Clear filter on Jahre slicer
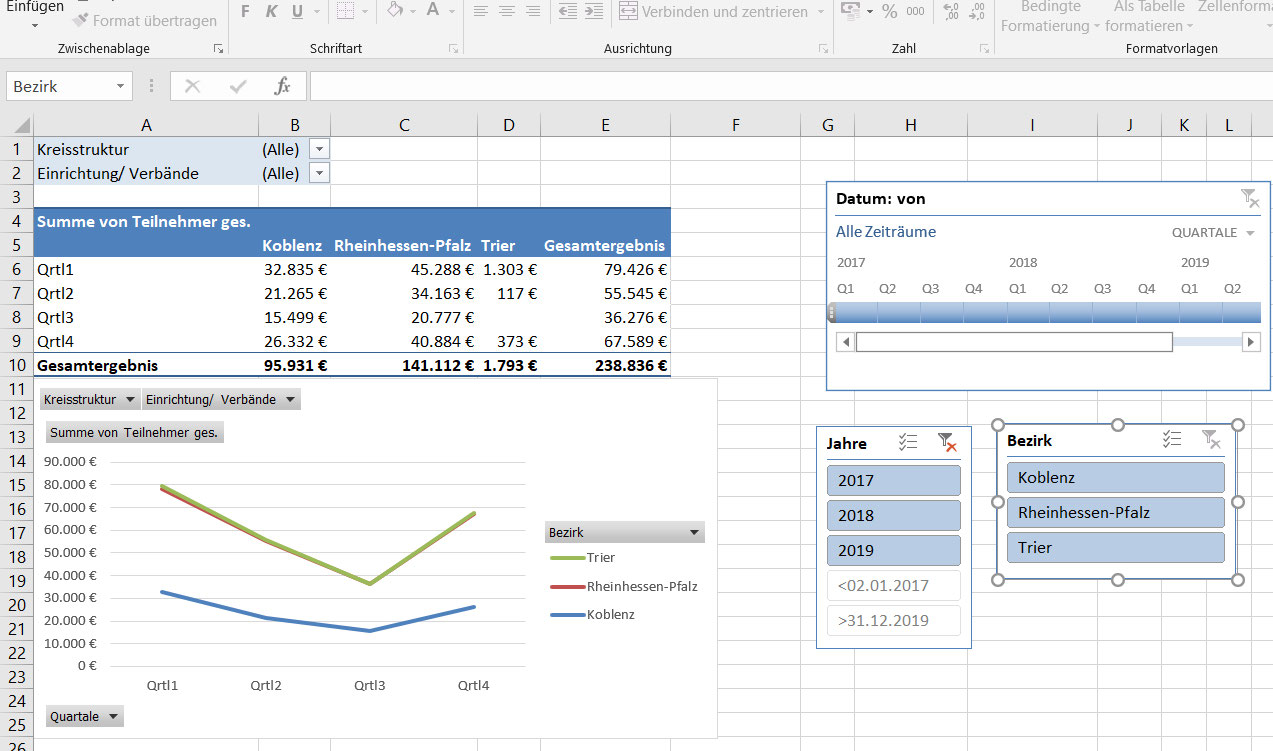1273x751 pixels. pyautogui.click(x=946, y=442)
